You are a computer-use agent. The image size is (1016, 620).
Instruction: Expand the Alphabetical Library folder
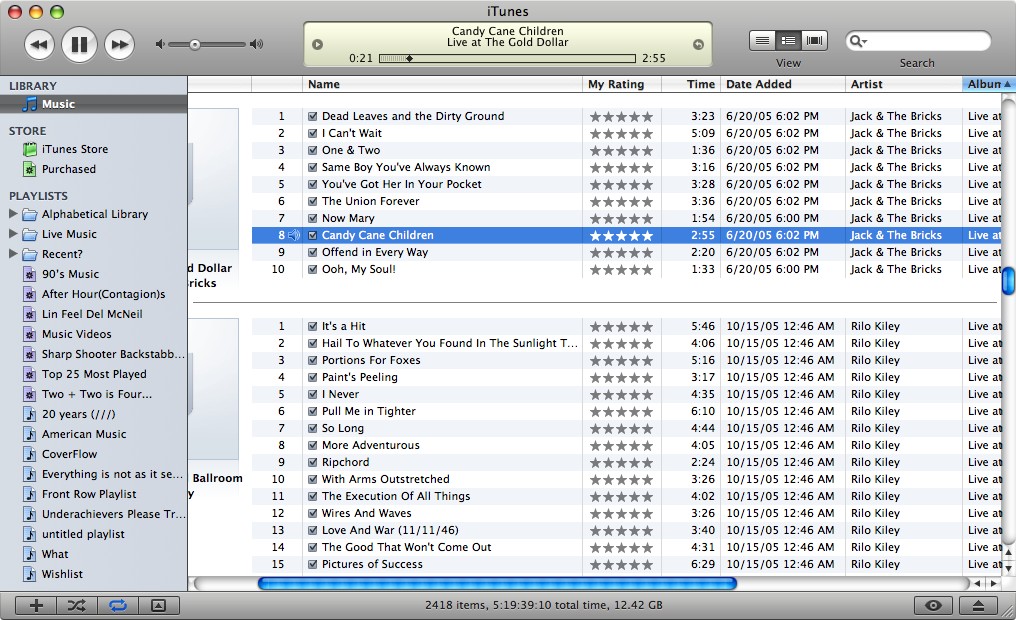13,213
